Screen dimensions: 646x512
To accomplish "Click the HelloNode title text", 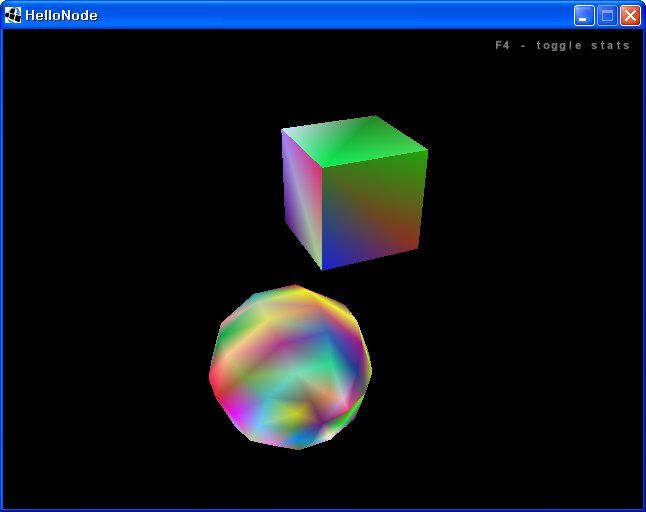I will (61, 16).
